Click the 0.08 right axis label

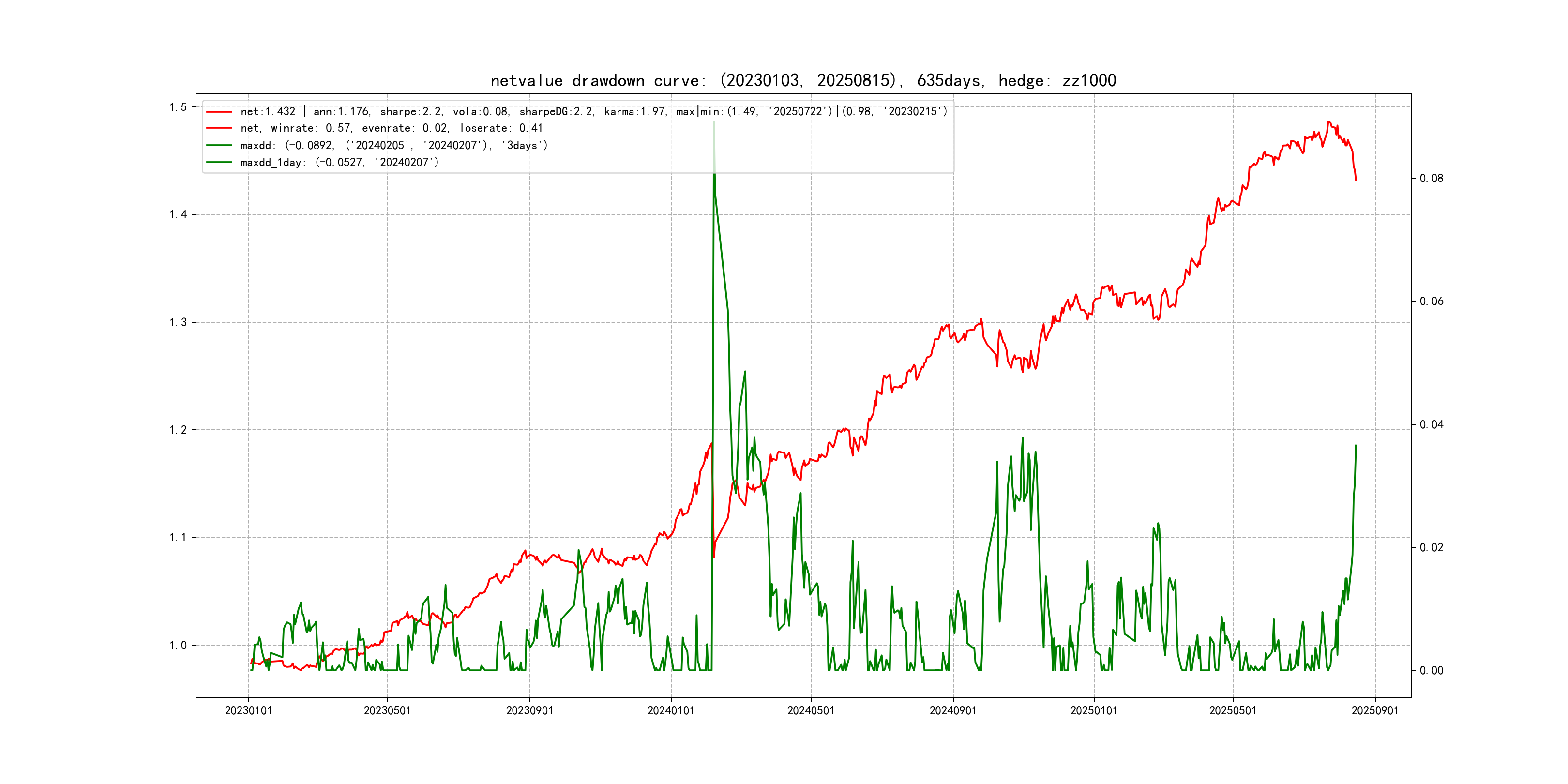[x=1431, y=179]
